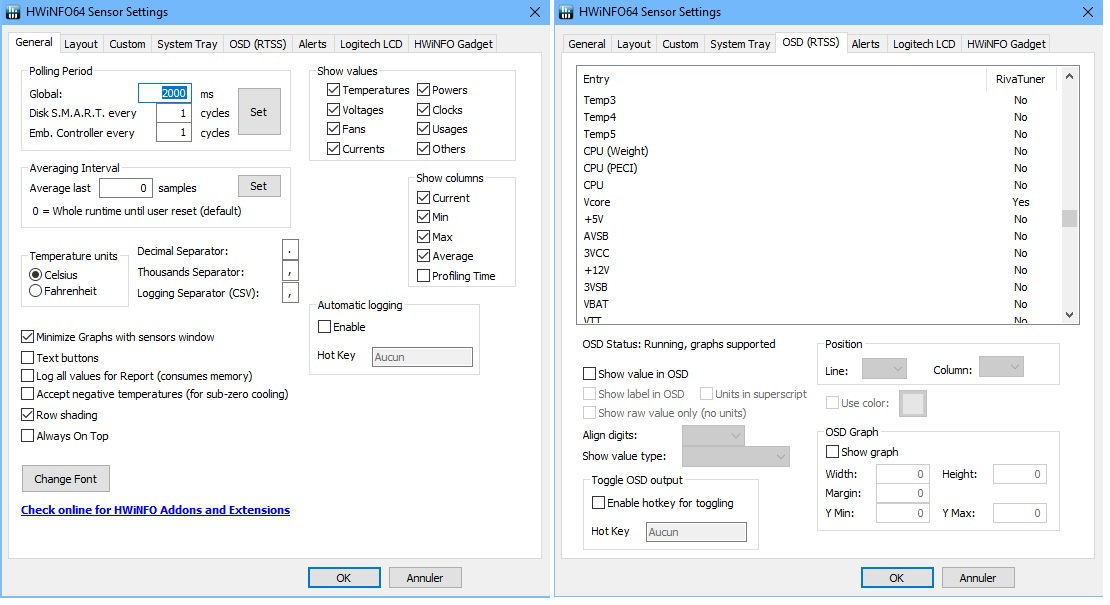Select the Temp3 entry row
Viewport: 1110px width, 605px height.
pyautogui.click(x=819, y=100)
